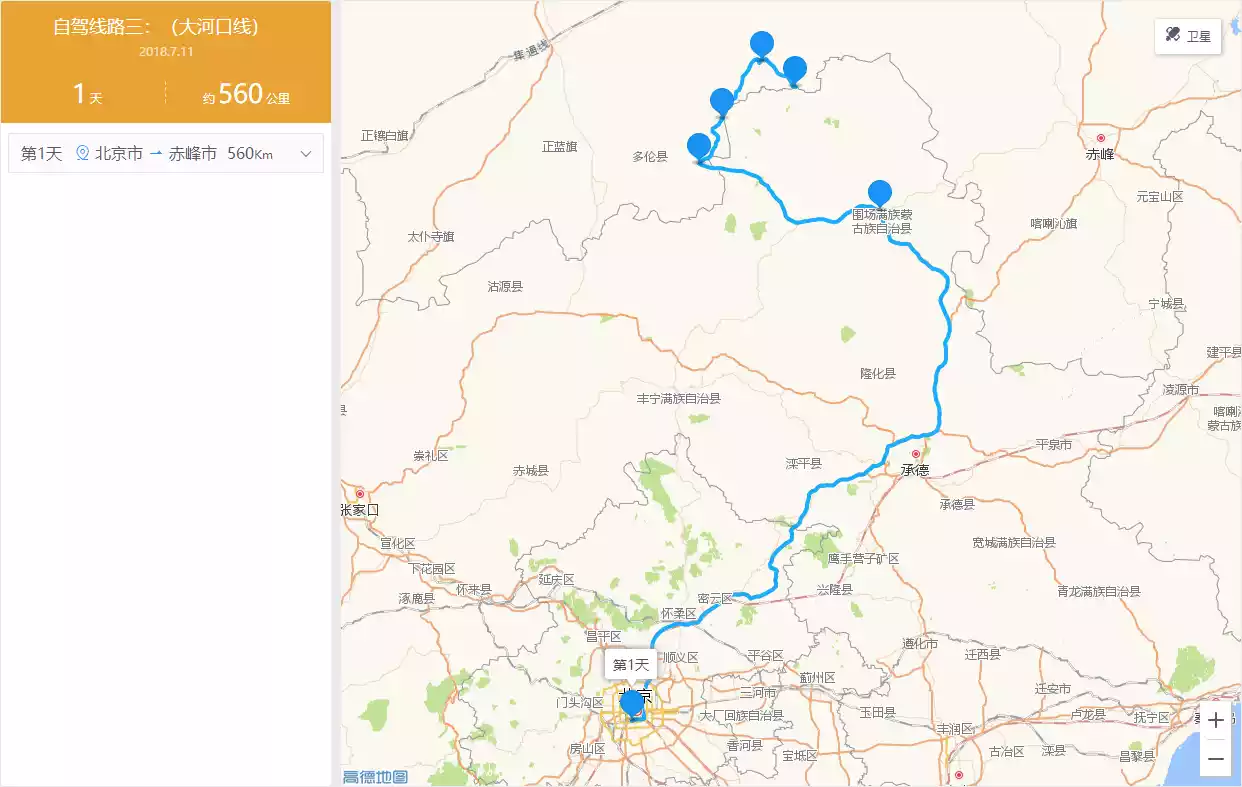This screenshot has width=1242, height=787.
Task: Click the 约560公里 distance summary
Action: [246, 95]
